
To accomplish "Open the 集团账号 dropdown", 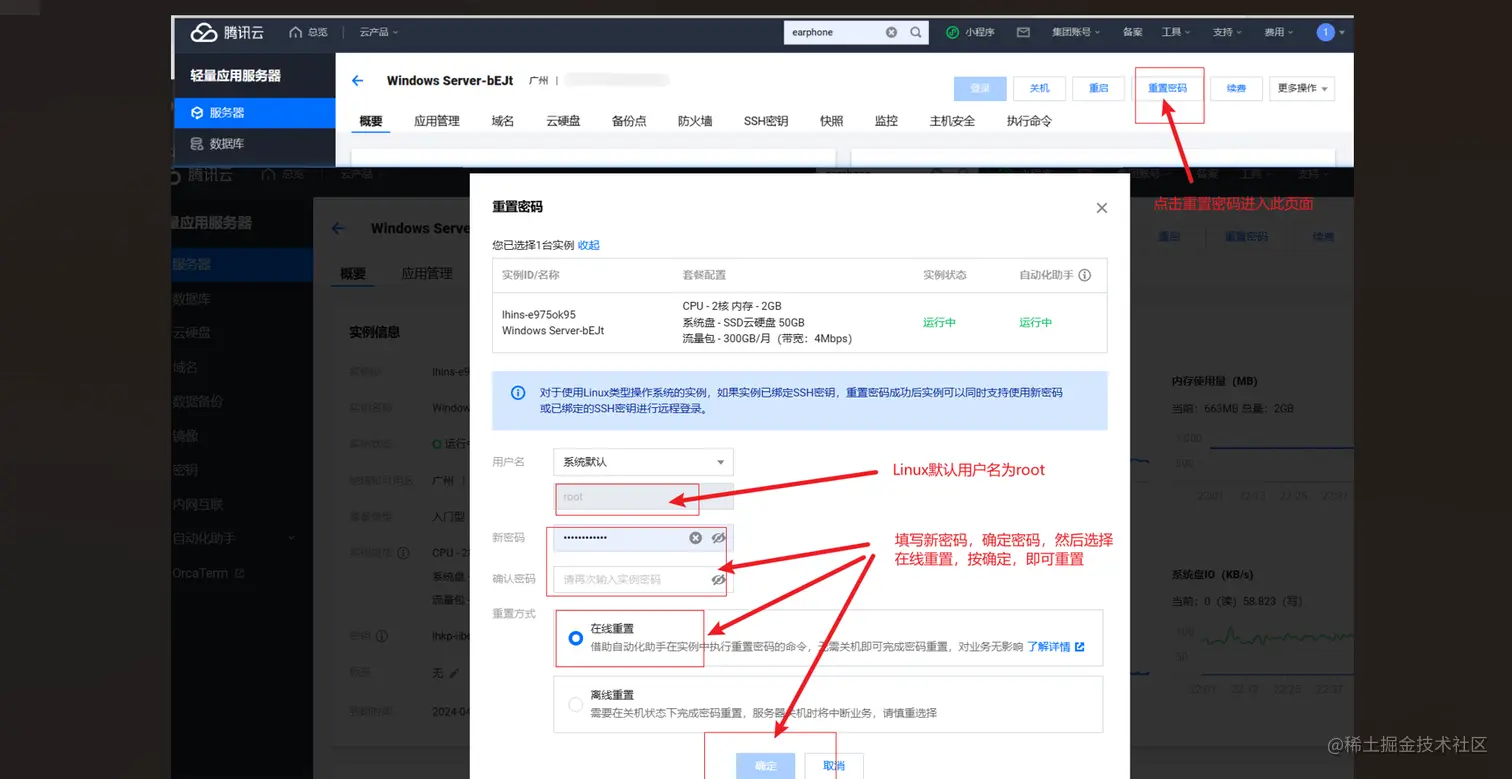I will coord(1076,32).
